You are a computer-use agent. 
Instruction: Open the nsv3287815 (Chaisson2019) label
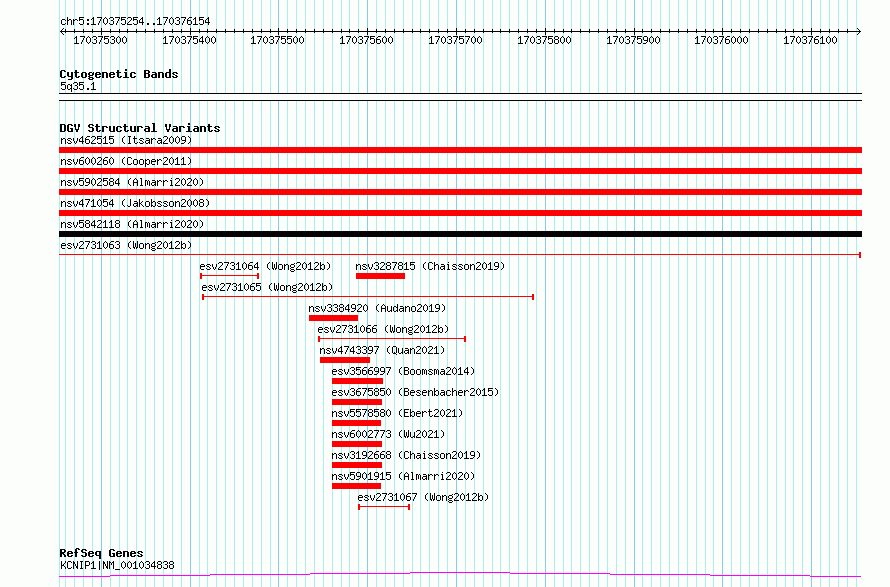tap(430, 266)
